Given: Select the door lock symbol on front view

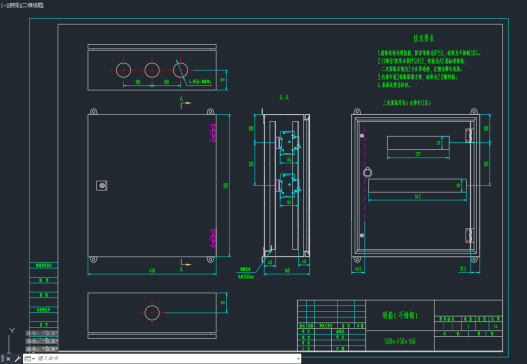Looking at the screenshot, I should click(x=102, y=186).
